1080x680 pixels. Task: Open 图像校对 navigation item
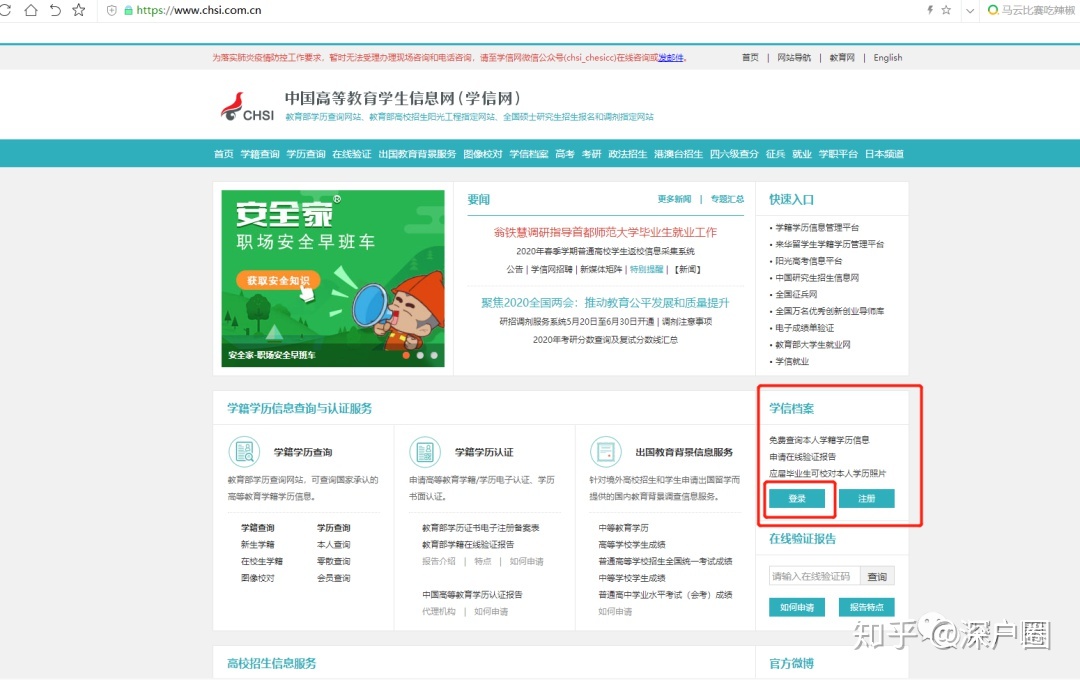(483, 154)
